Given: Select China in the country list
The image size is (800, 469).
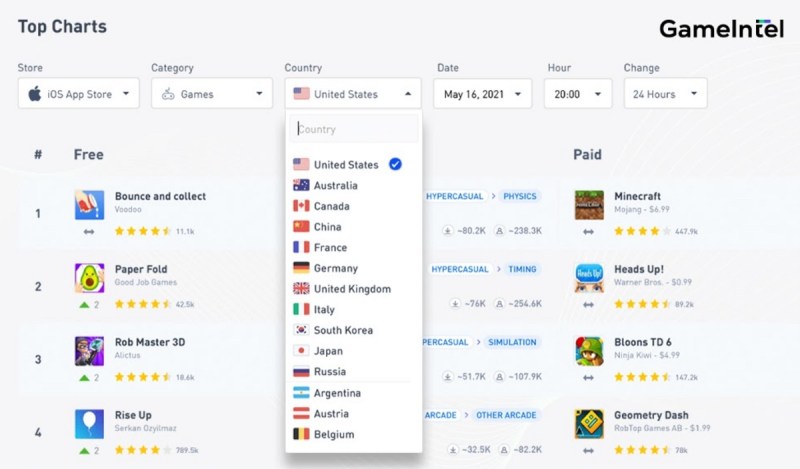Looking at the screenshot, I should point(354,227).
